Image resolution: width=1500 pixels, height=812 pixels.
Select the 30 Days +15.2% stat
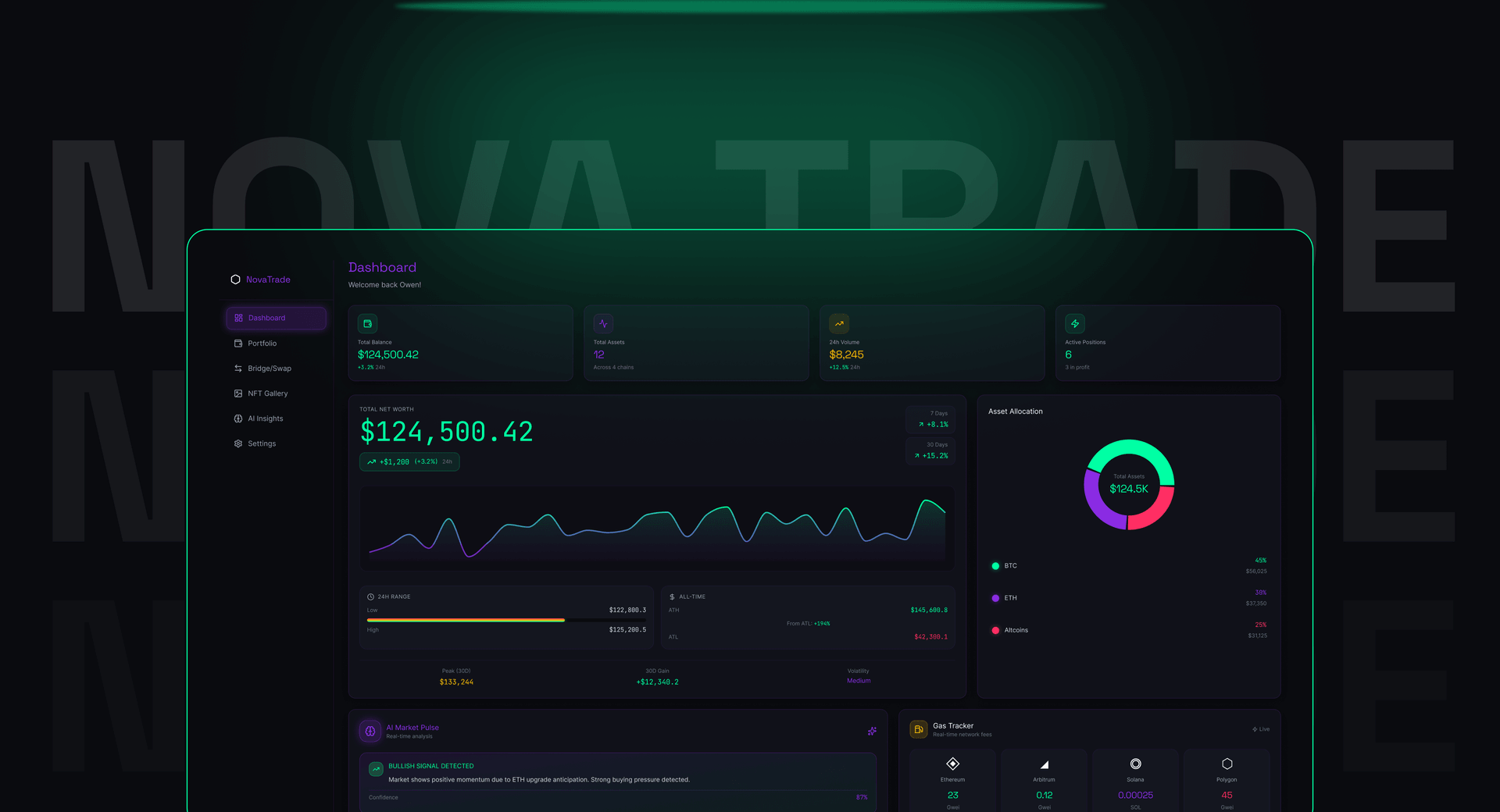(x=930, y=451)
